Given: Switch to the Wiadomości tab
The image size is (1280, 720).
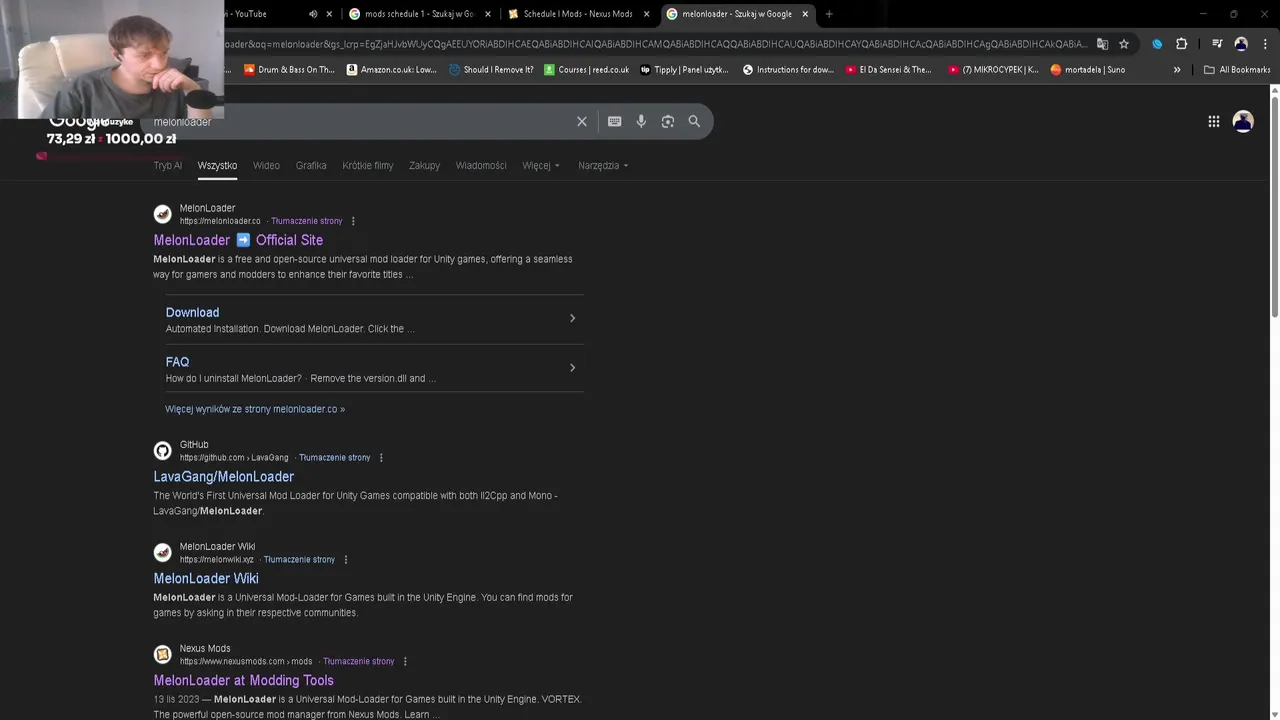Looking at the screenshot, I should pyautogui.click(x=481, y=165).
